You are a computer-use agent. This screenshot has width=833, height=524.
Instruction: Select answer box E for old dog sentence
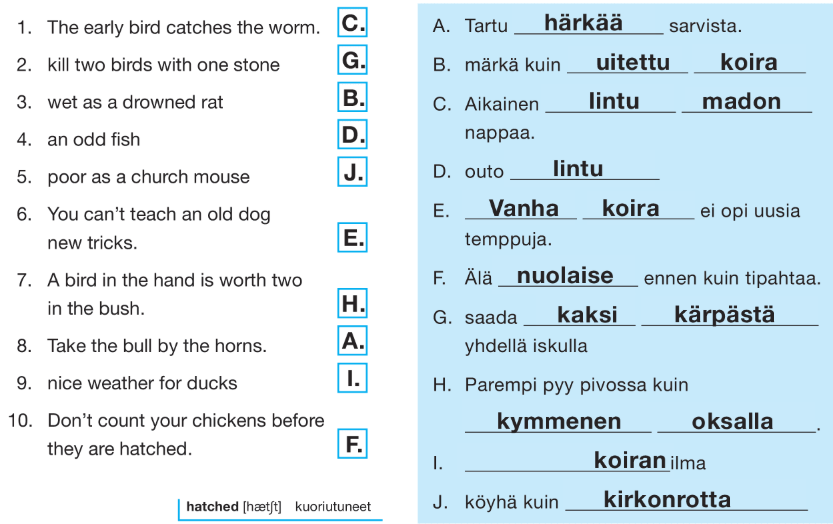352,237
